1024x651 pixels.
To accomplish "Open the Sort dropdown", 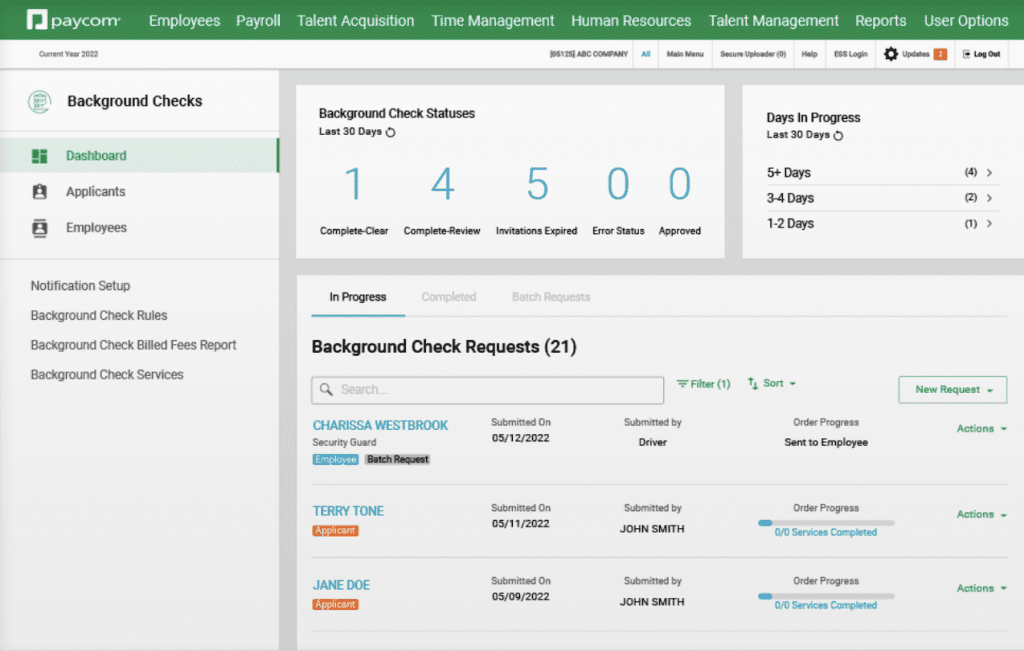I will click(772, 384).
